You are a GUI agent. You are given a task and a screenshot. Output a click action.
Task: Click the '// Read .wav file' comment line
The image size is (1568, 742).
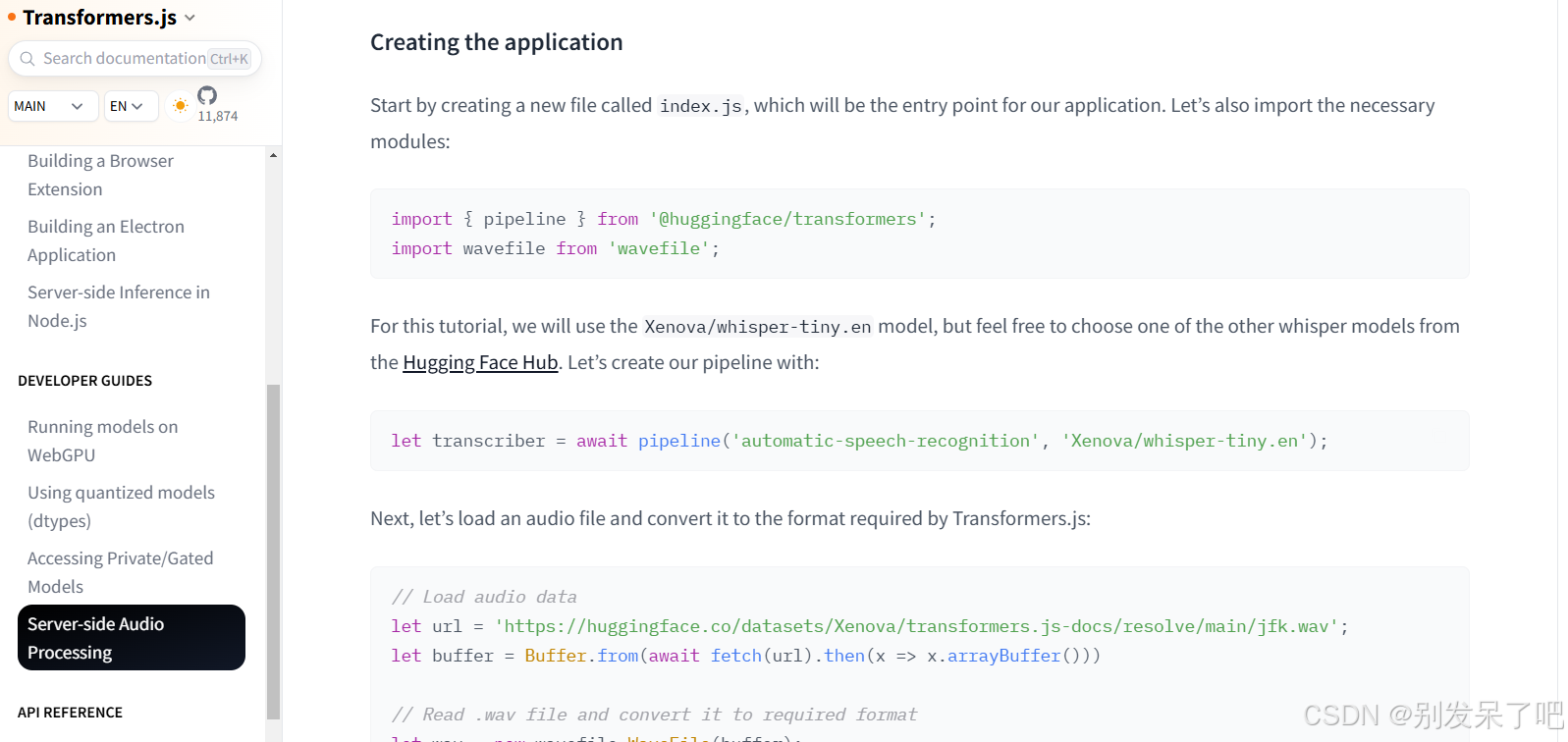[x=654, y=715]
